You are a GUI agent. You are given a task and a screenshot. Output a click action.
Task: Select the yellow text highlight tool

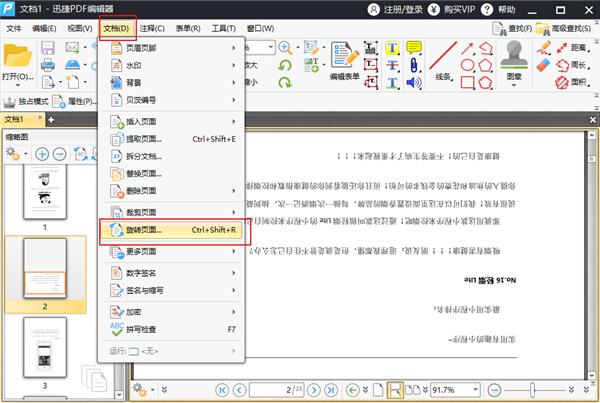[392, 48]
